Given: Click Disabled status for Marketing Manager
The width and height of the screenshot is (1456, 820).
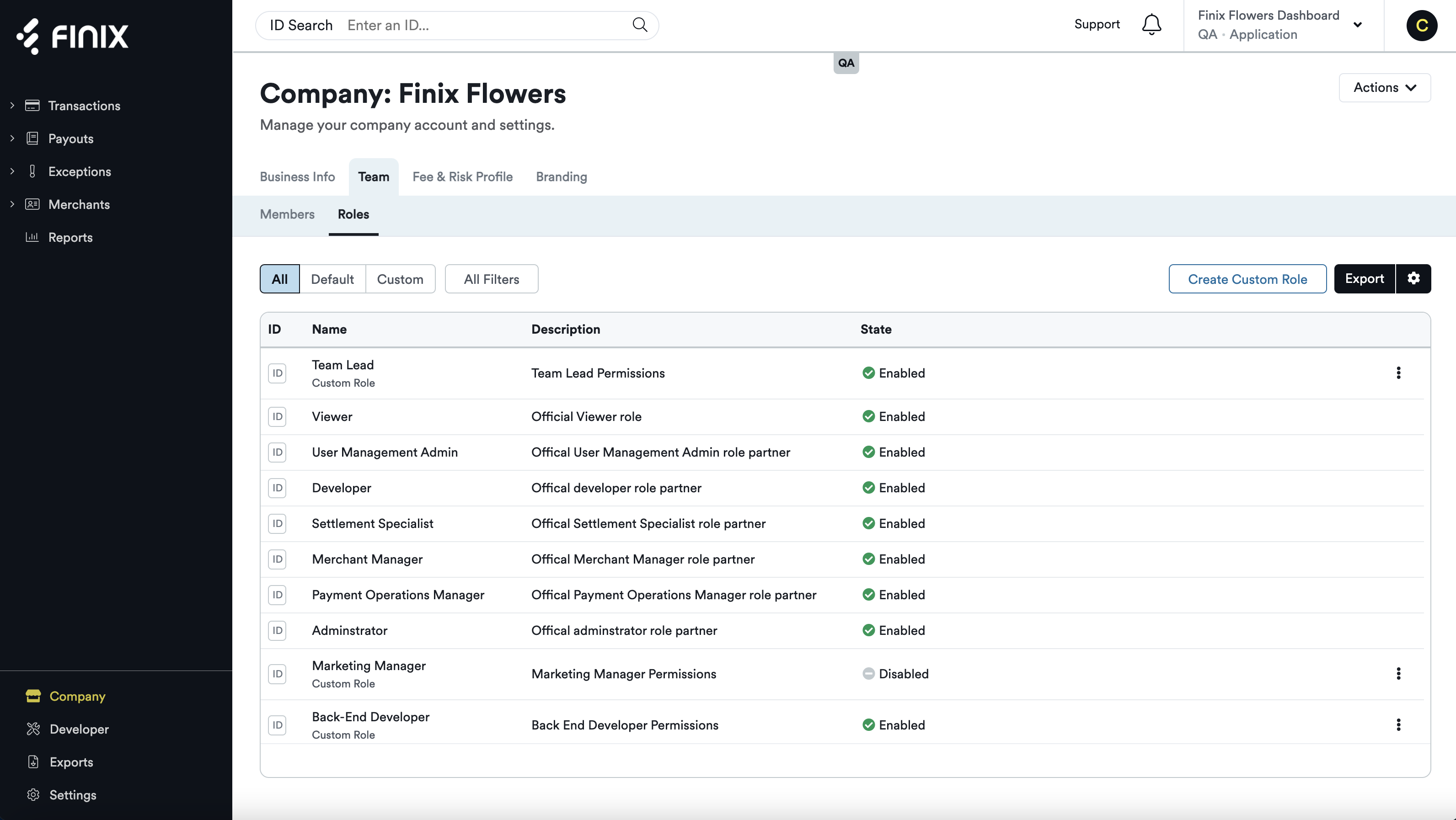Looking at the screenshot, I should pos(895,674).
